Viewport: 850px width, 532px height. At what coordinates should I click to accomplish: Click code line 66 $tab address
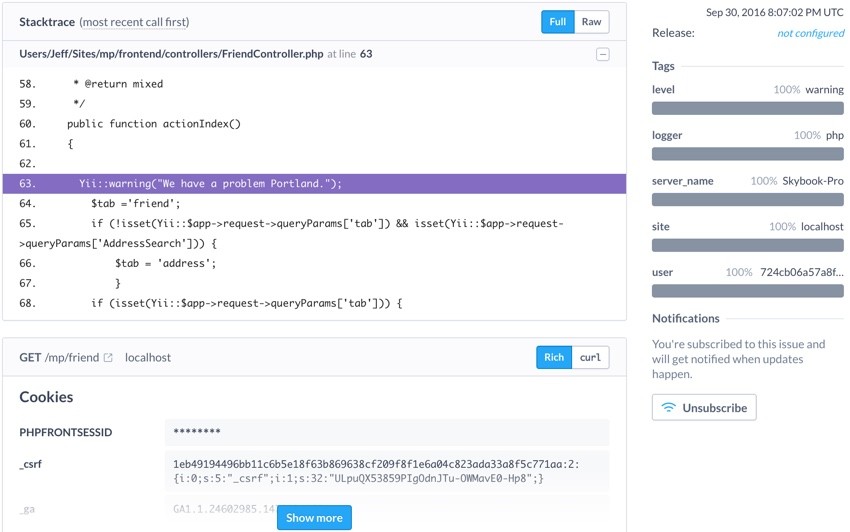(165, 264)
